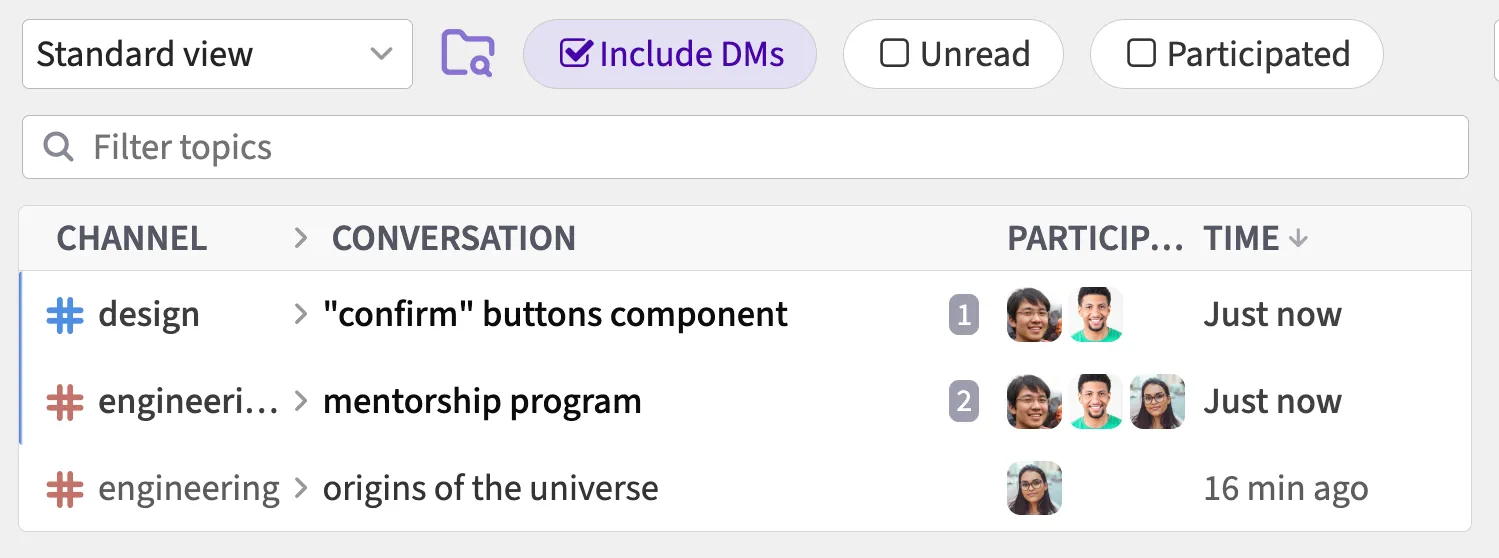Click the chevron next to the design channel

pyautogui.click(x=300, y=315)
